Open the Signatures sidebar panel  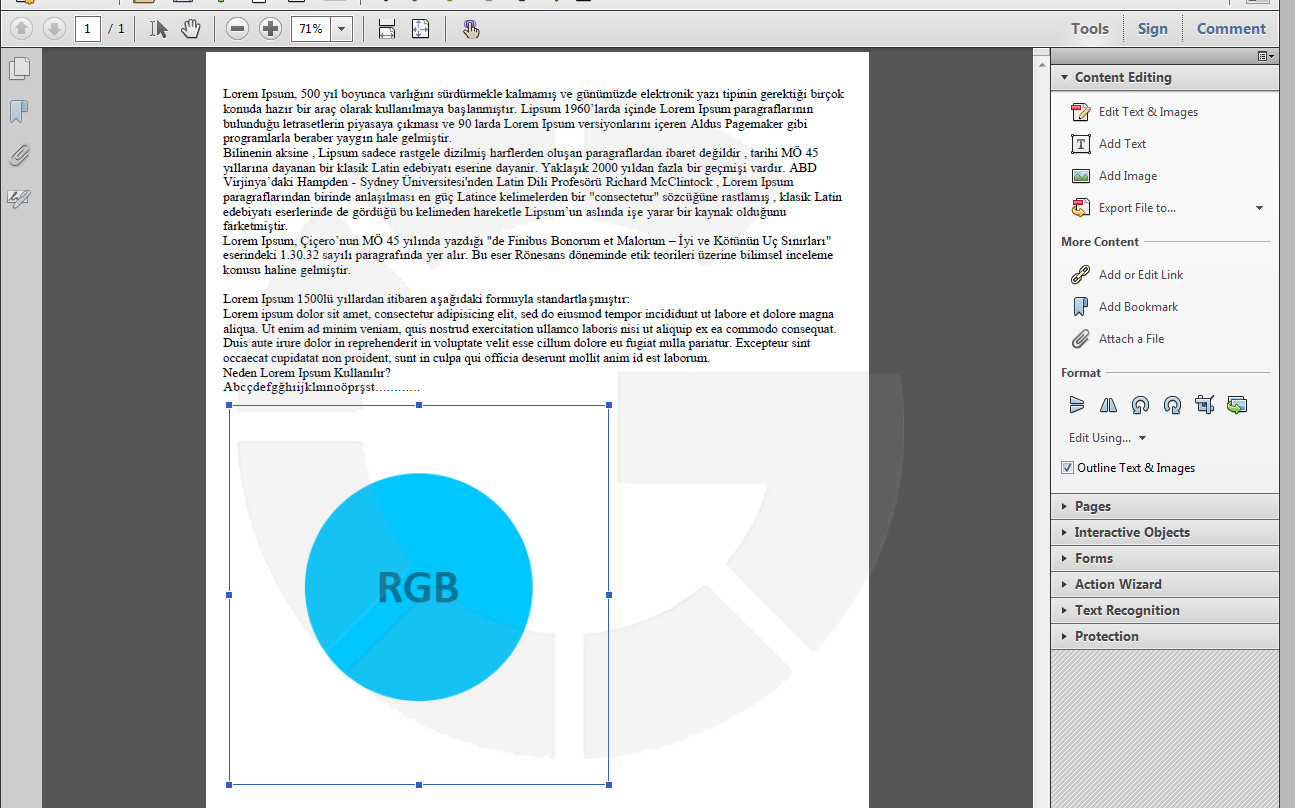point(19,198)
